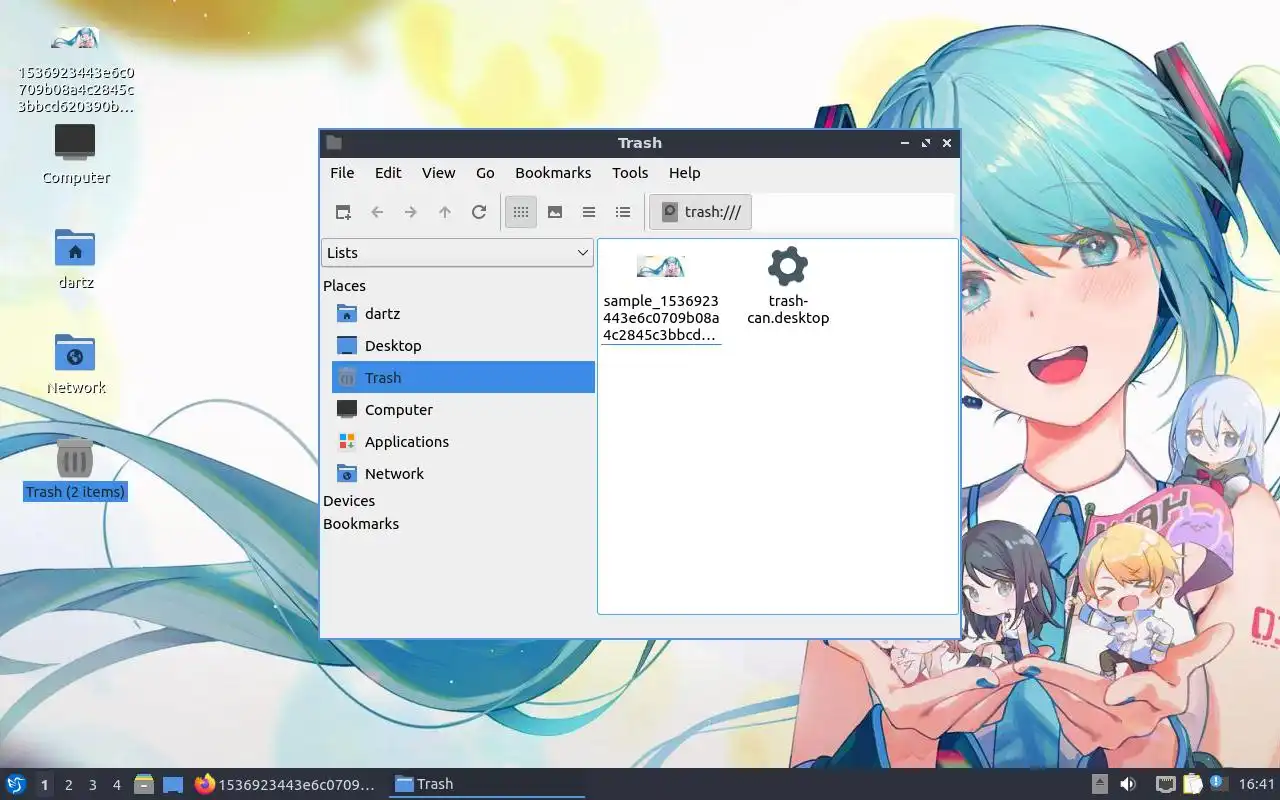Viewport: 1280px width, 800px height.
Task: Go back using the left arrow
Action: click(377, 212)
